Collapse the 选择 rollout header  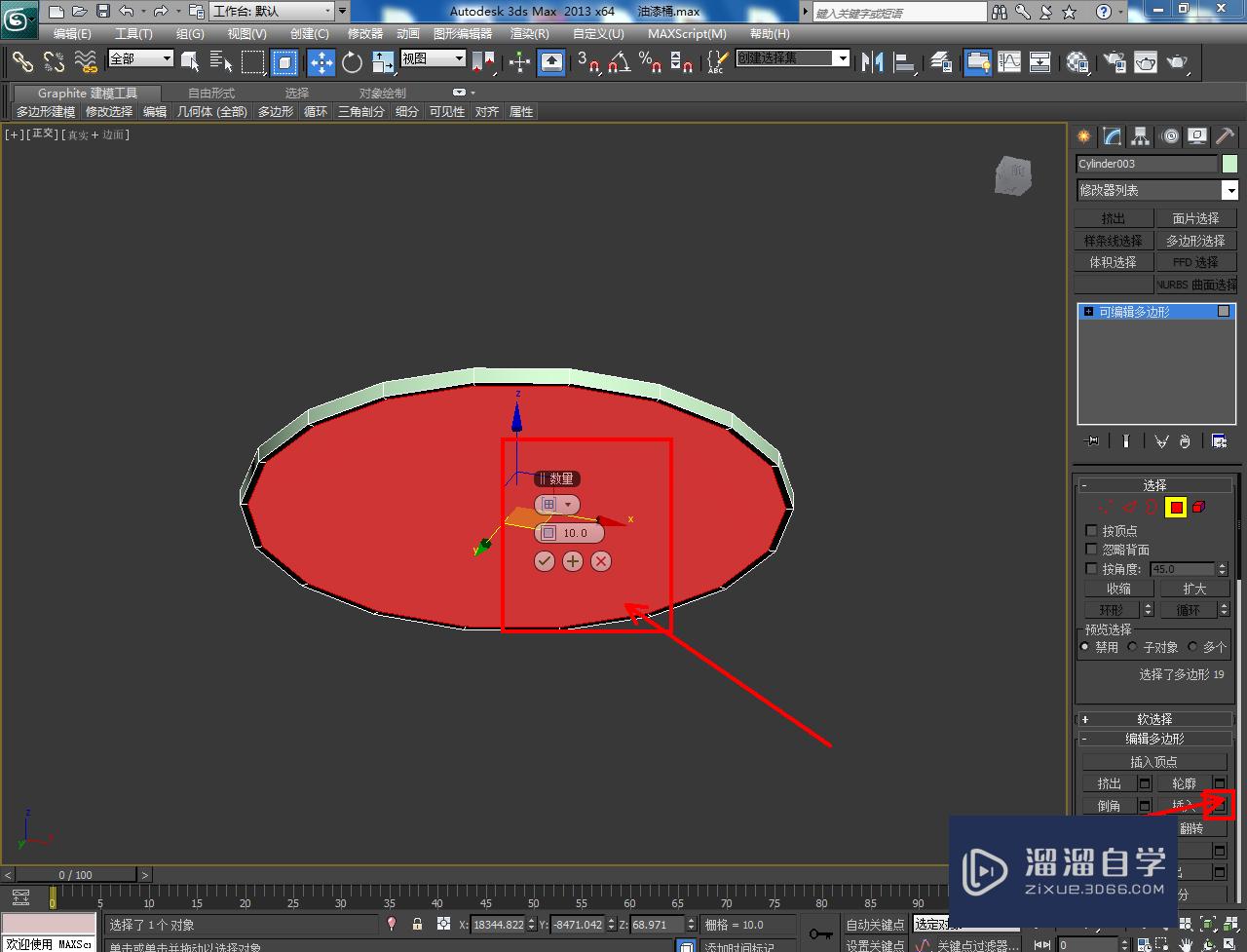pyautogui.click(x=1154, y=485)
